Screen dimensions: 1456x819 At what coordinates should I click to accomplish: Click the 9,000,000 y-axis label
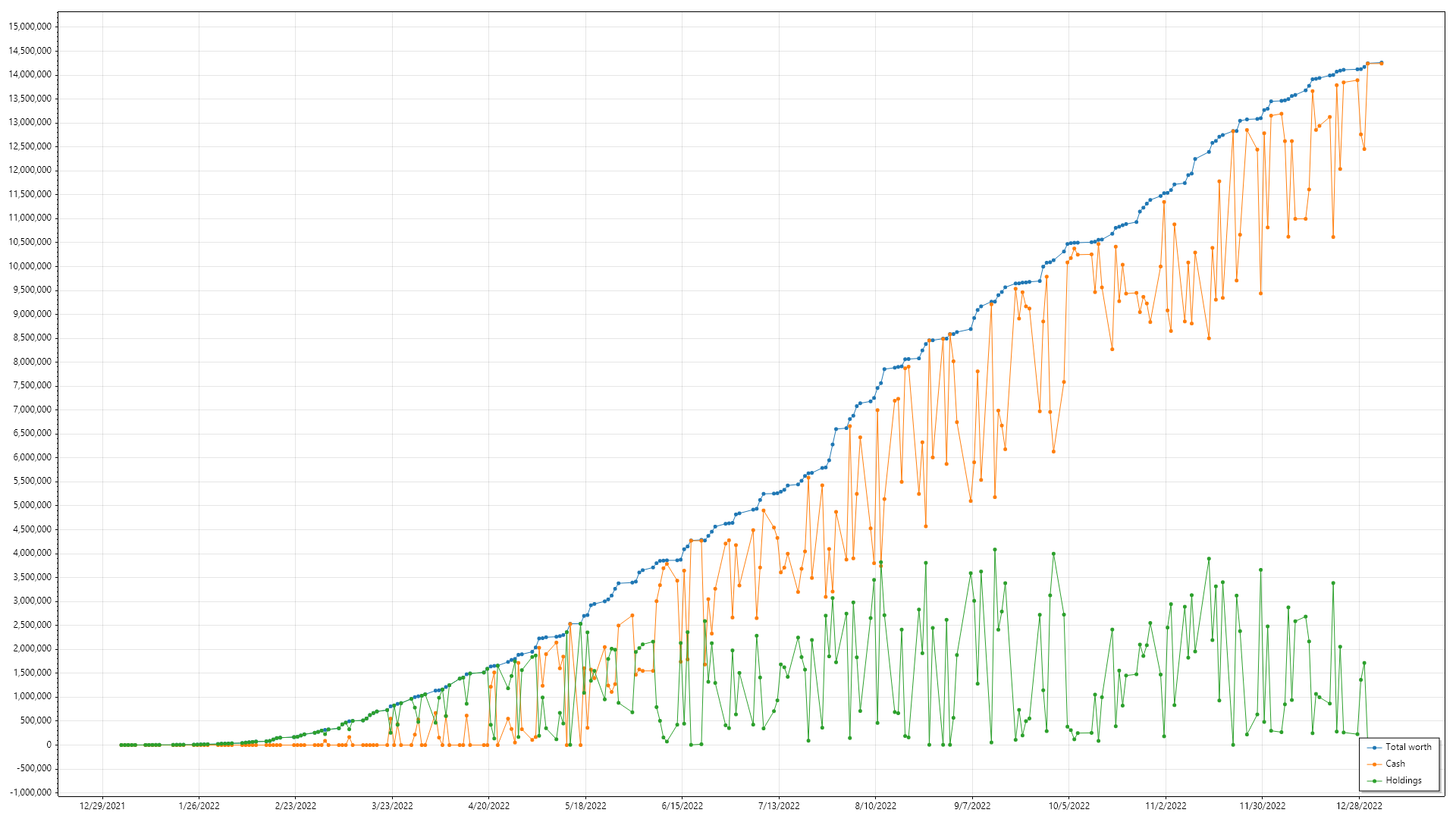pyautogui.click(x=33, y=314)
